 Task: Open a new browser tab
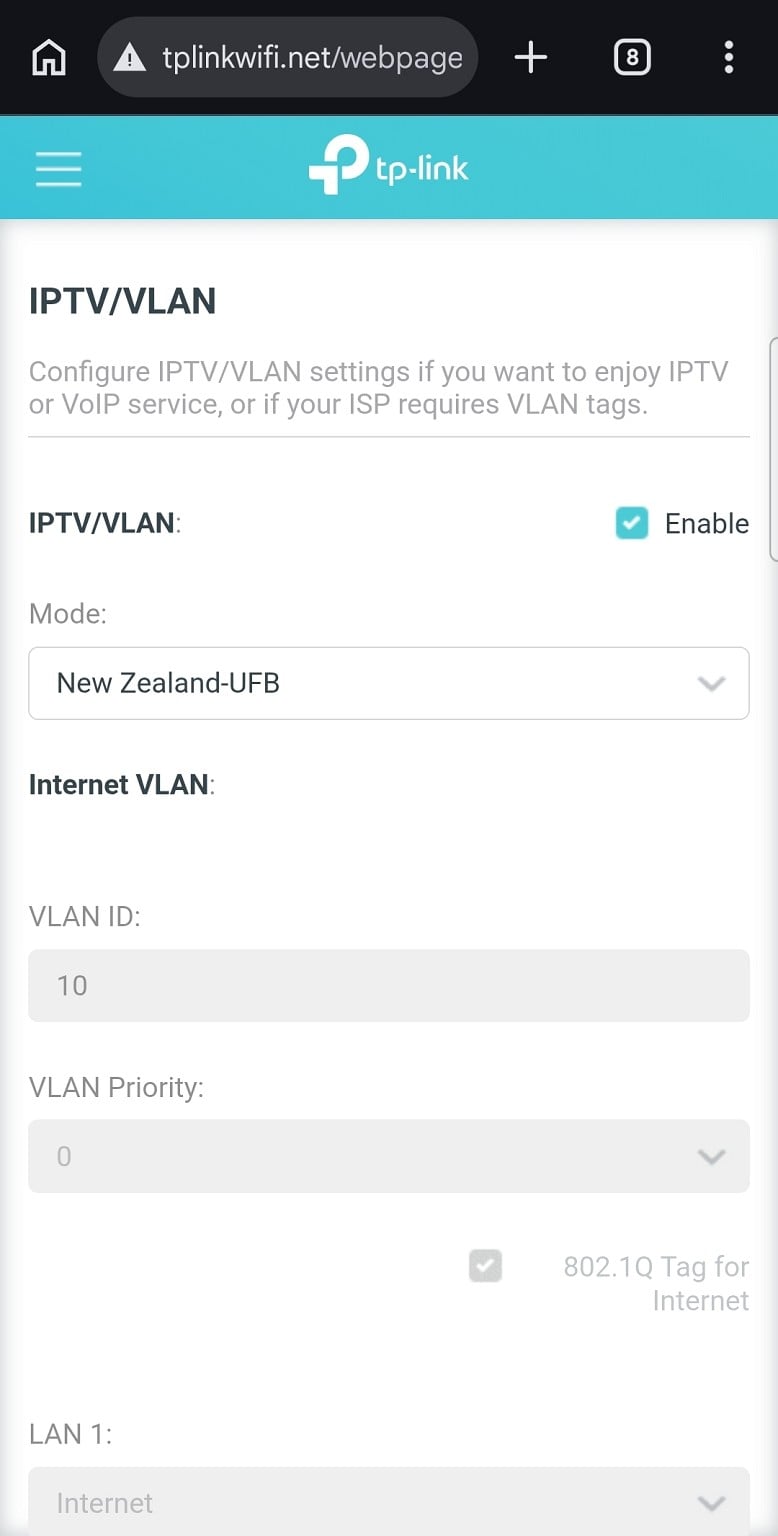click(x=530, y=58)
